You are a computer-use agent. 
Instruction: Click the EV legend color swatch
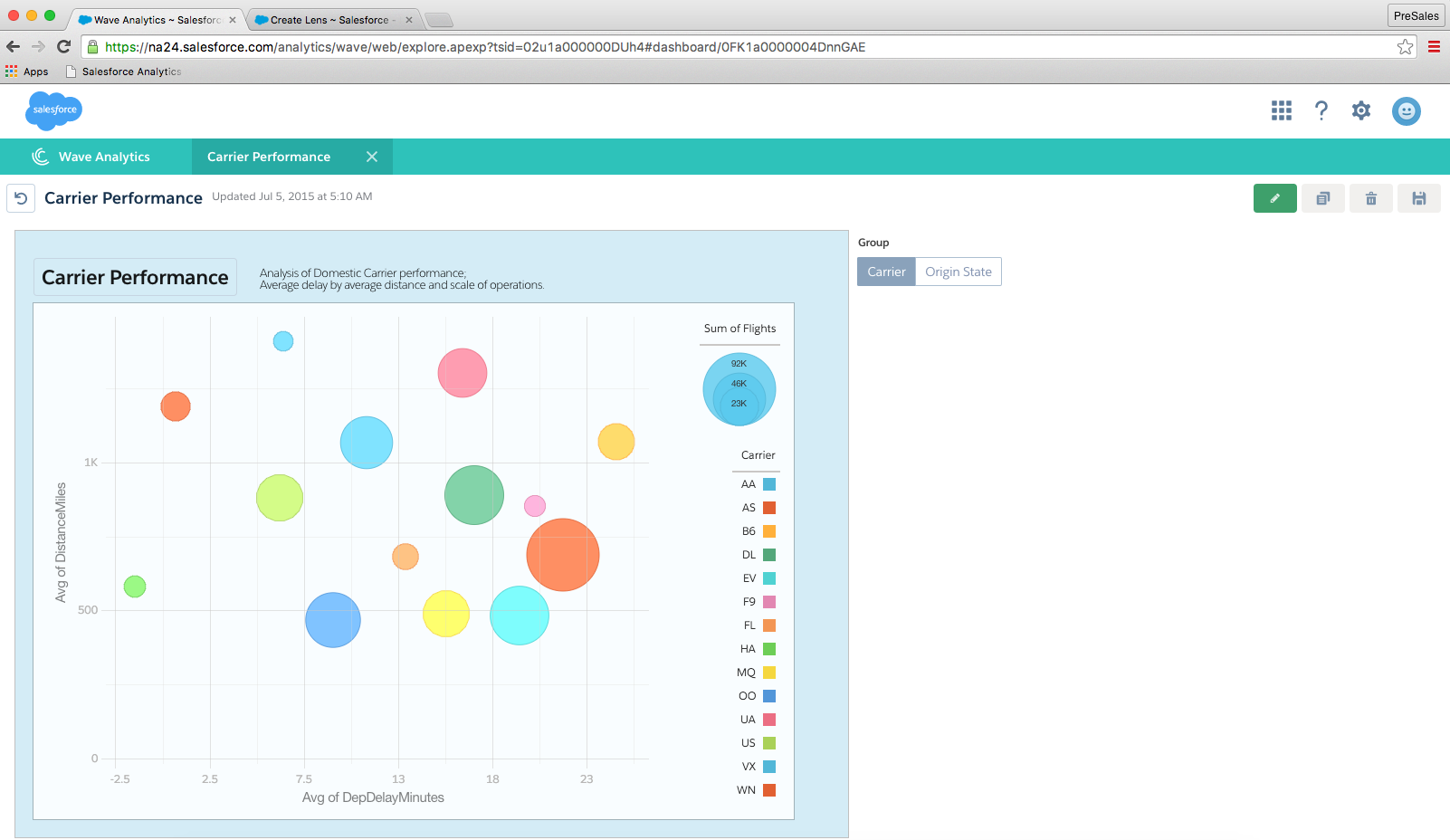coord(769,578)
